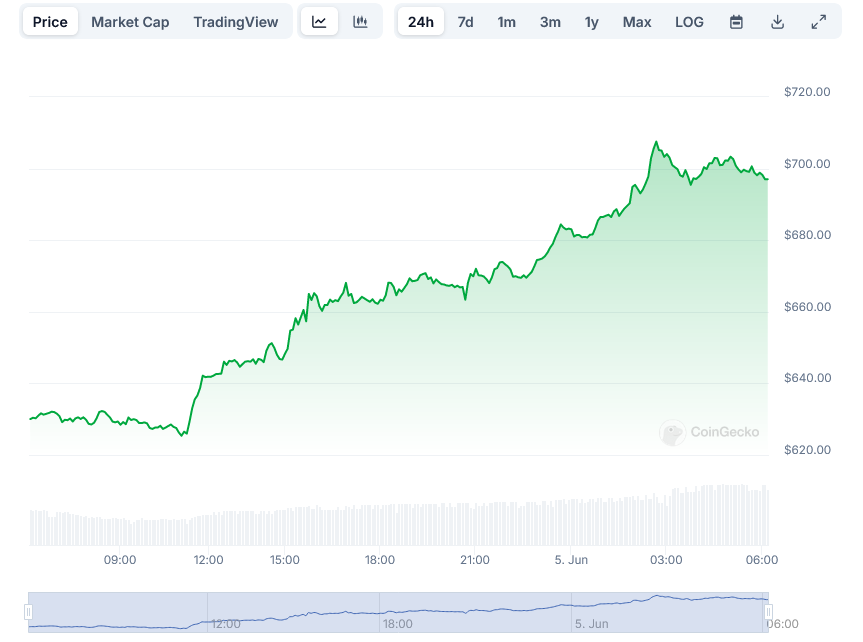Toggle LOG scale on chart

coord(689,22)
